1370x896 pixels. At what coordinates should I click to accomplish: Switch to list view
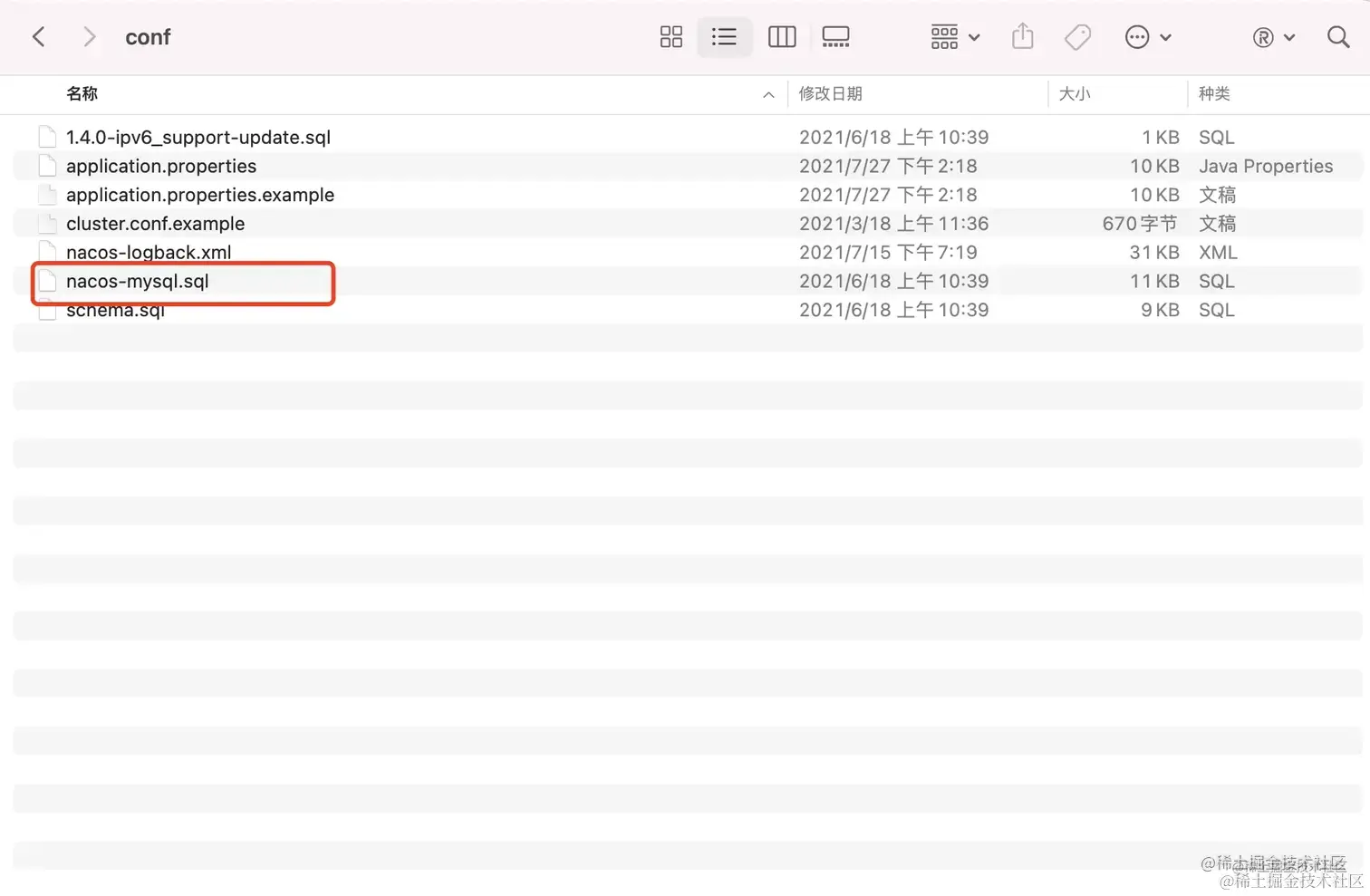724,37
